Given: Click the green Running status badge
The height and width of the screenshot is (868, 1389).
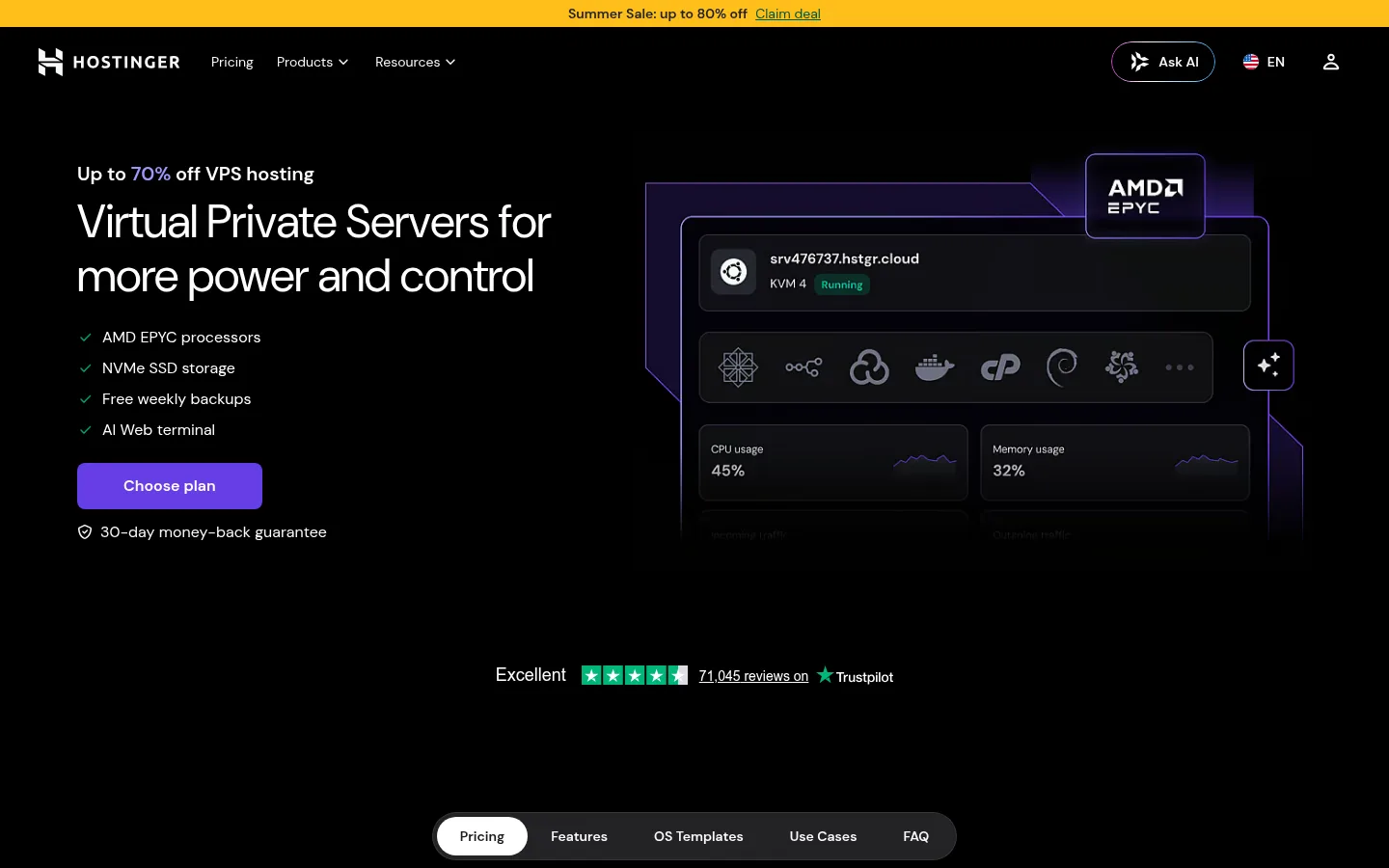Looking at the screenshot, I should 842,285.
